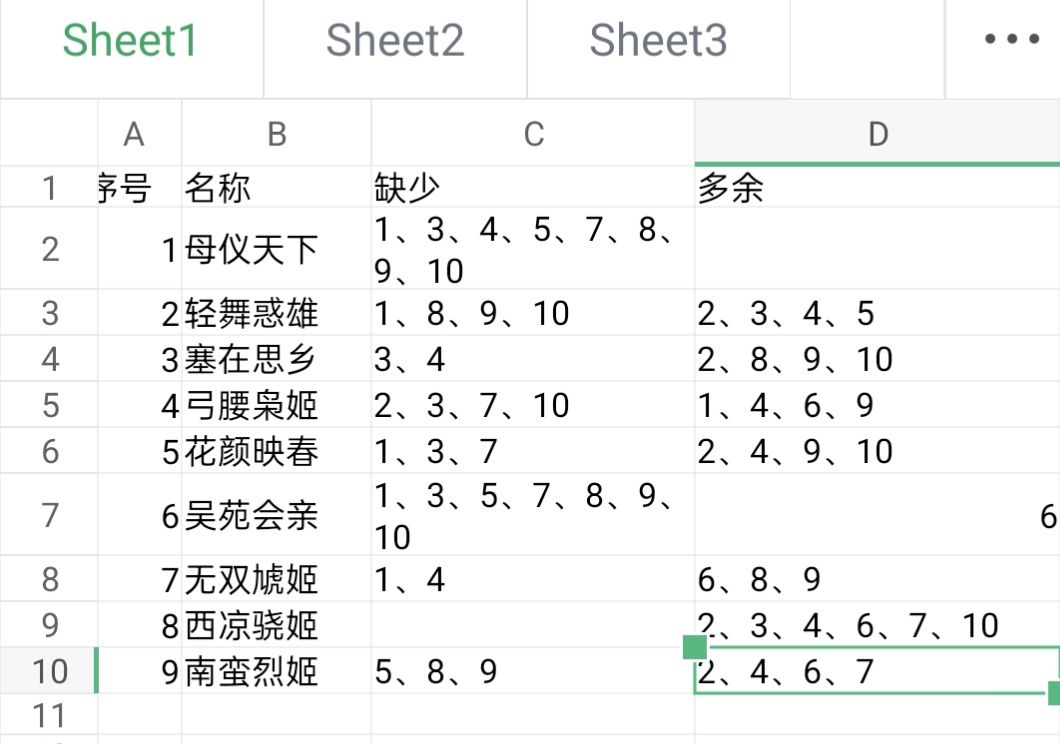Select the 名称 header cell
Image resolution: width=1060 pixels, height=744 pixels.
[276, 187]
